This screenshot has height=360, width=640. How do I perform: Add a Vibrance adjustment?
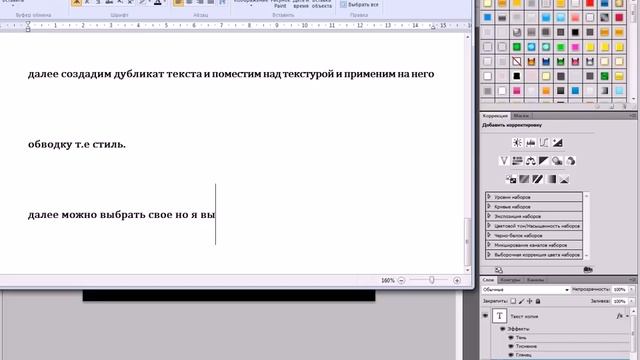(x=504, y=161)
